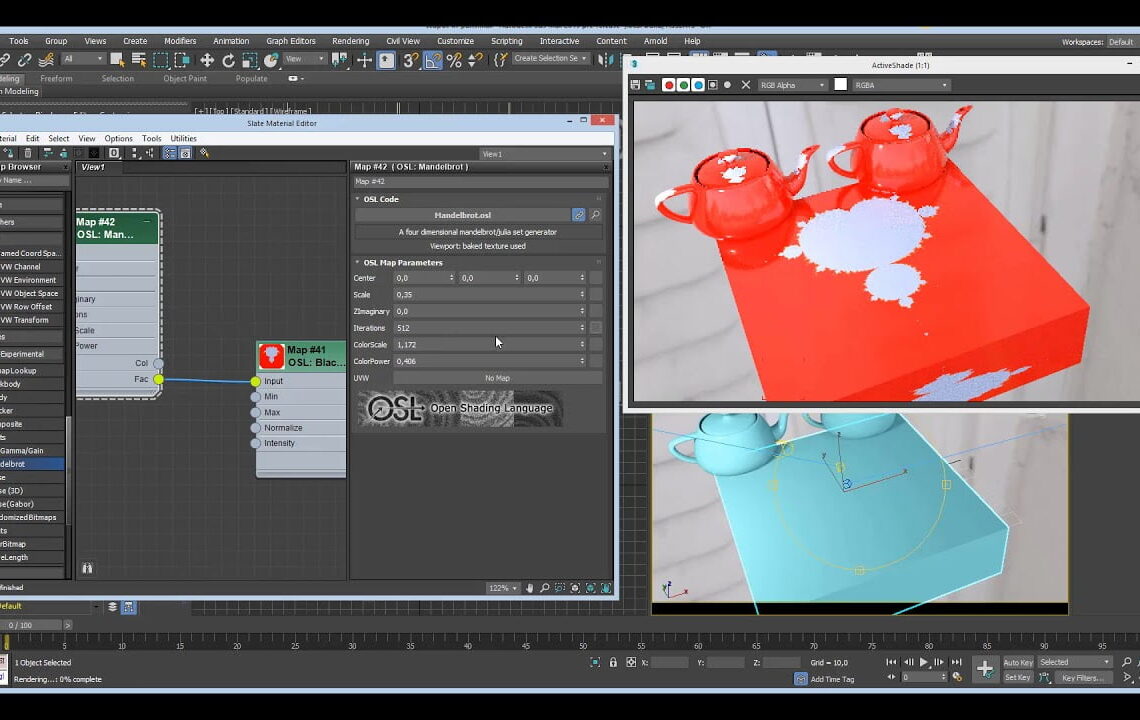Click the Mandelbrot.osl code button
The image size is (1140, 720).
pos(462,215)
